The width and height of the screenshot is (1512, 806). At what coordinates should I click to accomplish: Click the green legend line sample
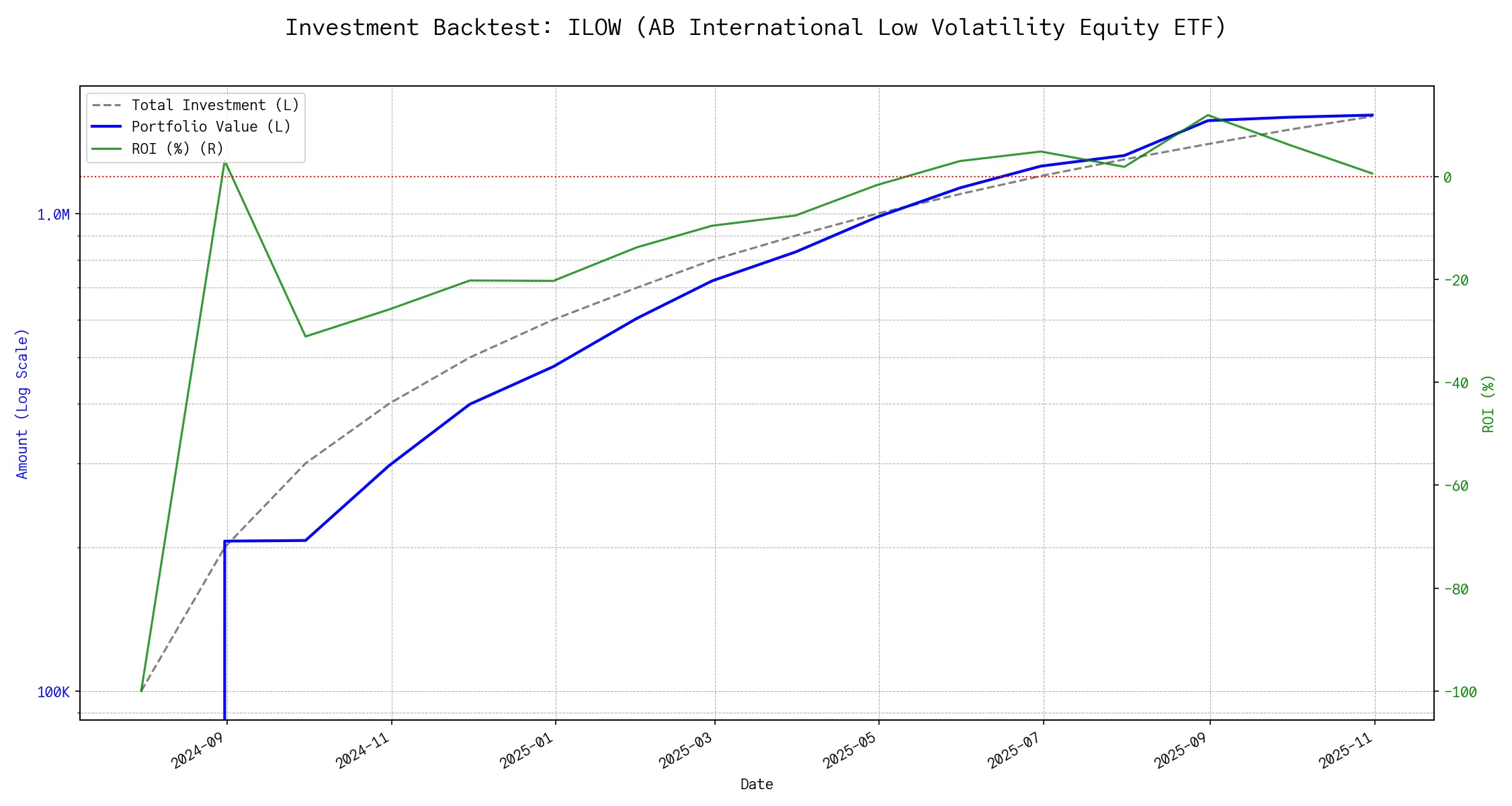[107, 148]
